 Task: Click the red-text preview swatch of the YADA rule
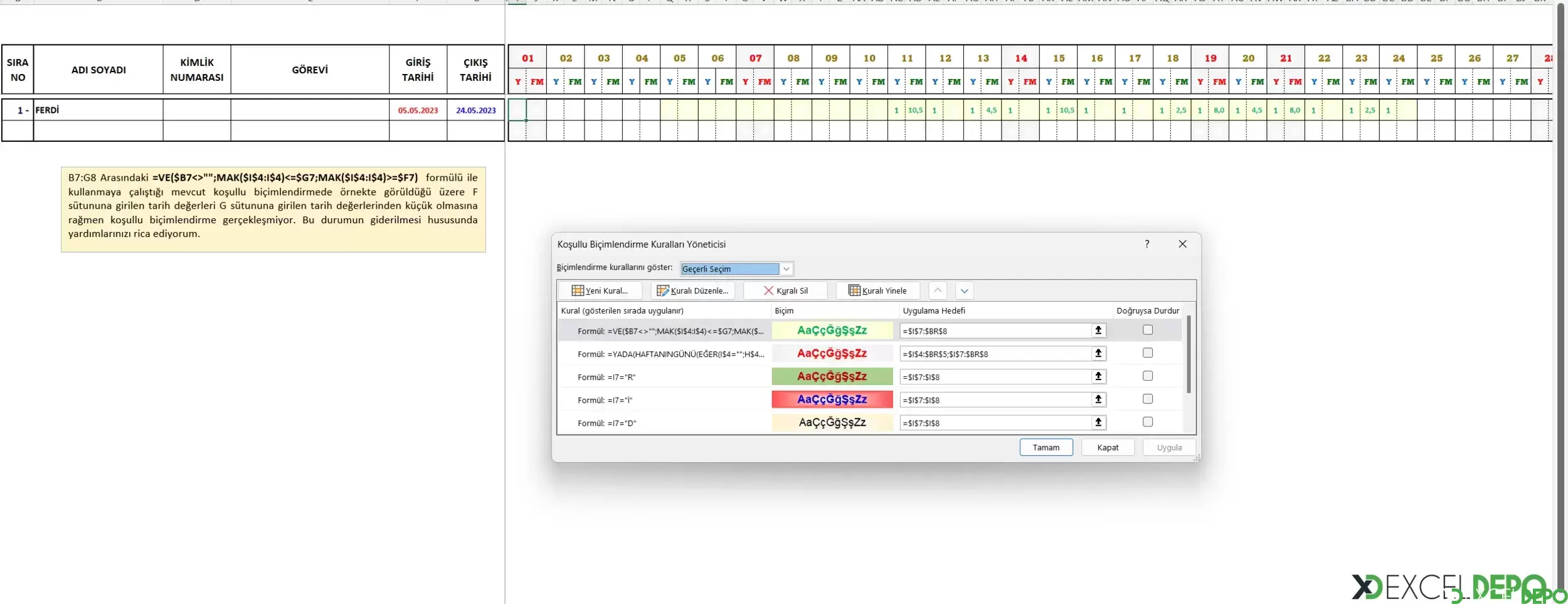click(x=832, y=354)
